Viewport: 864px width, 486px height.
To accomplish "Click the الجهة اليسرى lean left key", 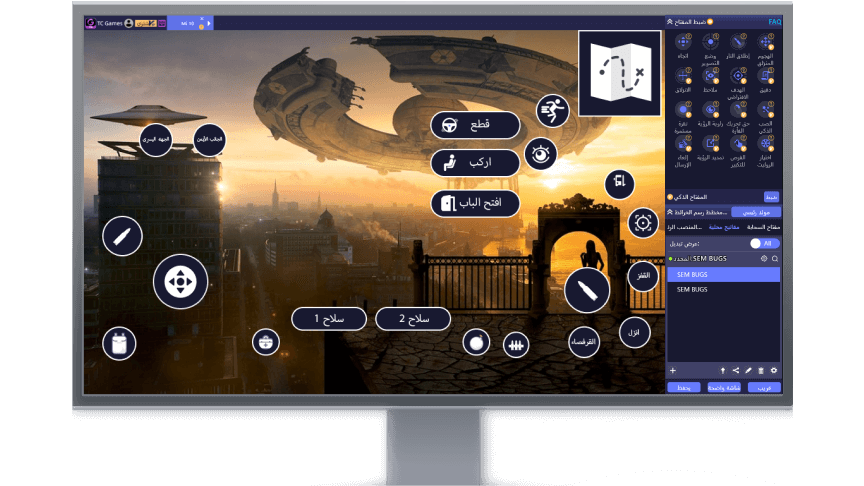I will [155, 140].
